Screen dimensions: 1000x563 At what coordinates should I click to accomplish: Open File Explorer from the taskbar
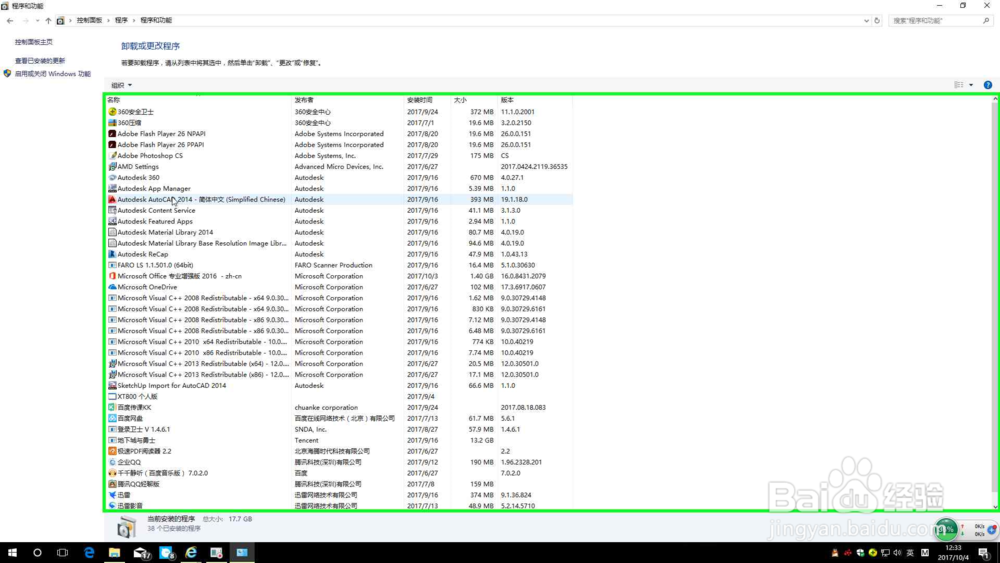click(x=114, y=553)
